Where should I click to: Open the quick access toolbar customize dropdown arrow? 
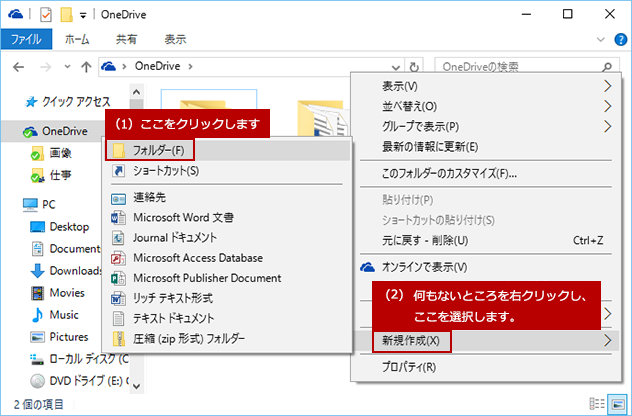click(x=83, y=16)
